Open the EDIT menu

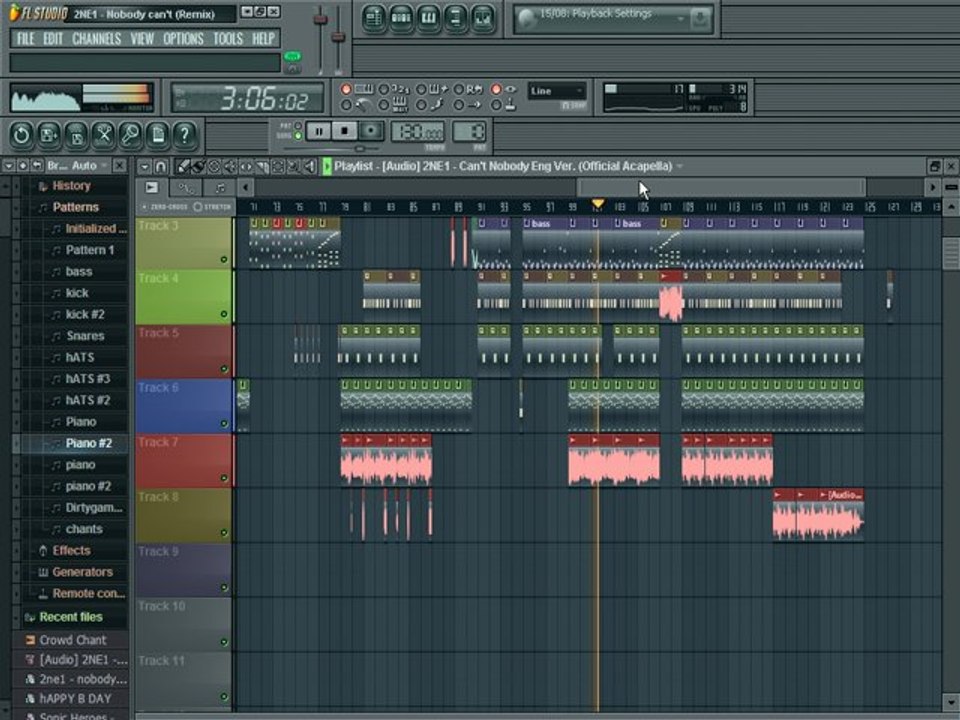coord(53,39)
